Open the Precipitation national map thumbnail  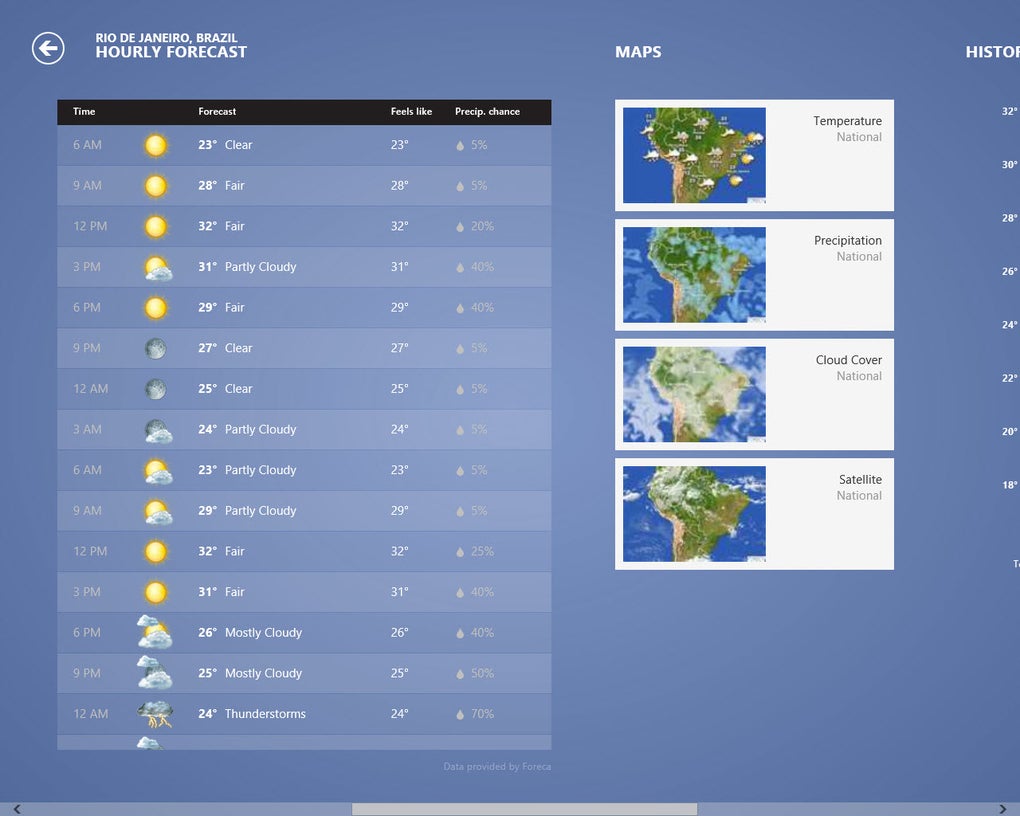tap(694, 275)
